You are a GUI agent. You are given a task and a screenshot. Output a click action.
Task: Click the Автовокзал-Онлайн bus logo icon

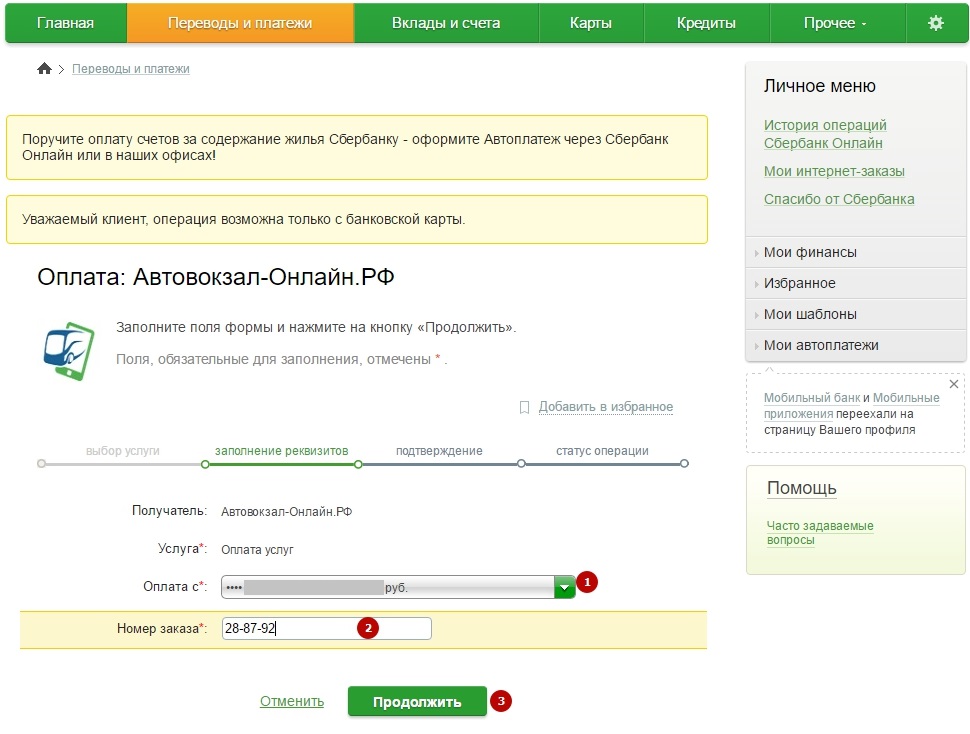[x=69, y=351]
